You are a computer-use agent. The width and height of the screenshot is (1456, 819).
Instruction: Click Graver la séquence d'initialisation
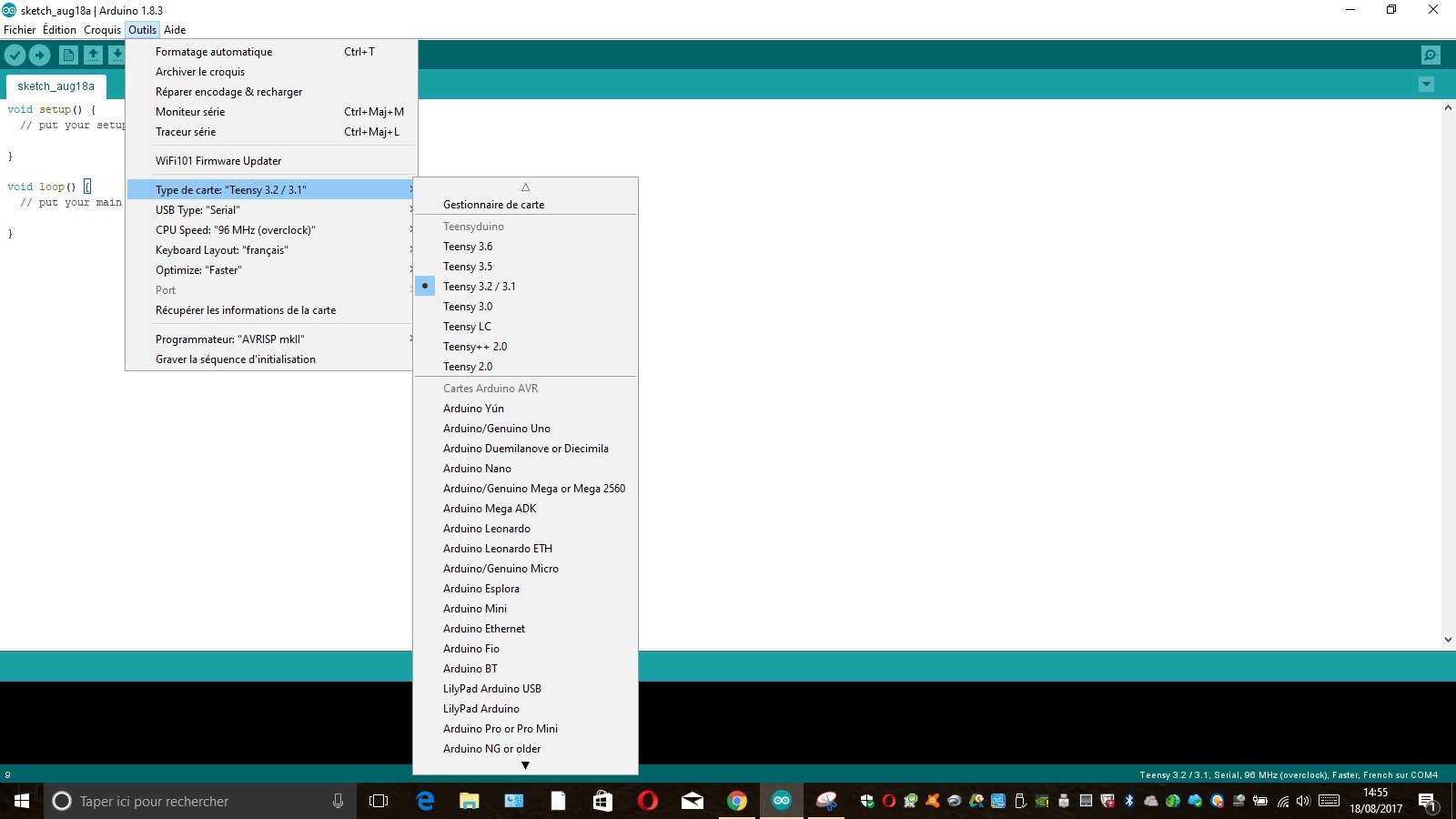(271, 359)
